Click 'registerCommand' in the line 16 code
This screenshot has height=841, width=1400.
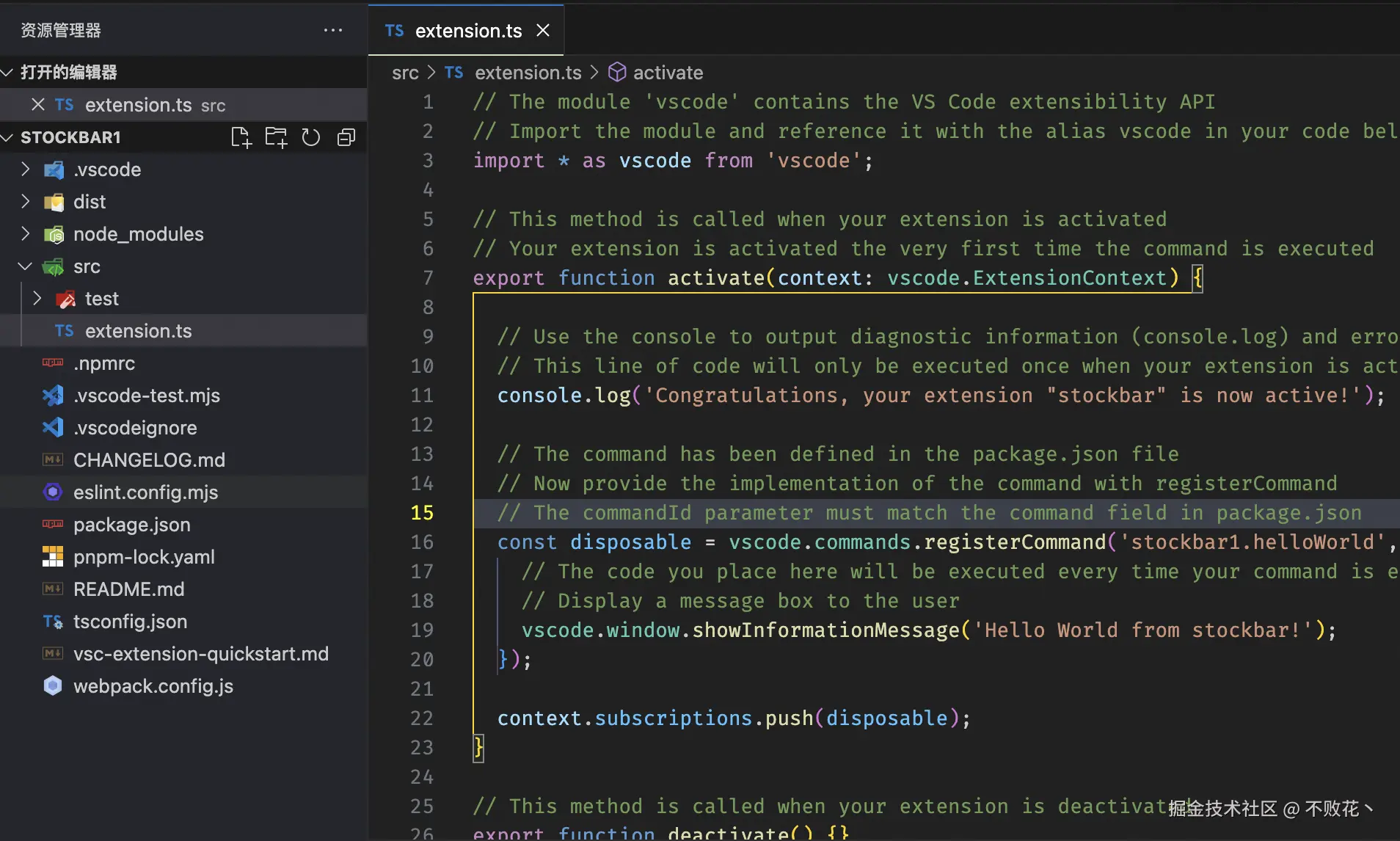(x=1015, y=542)
